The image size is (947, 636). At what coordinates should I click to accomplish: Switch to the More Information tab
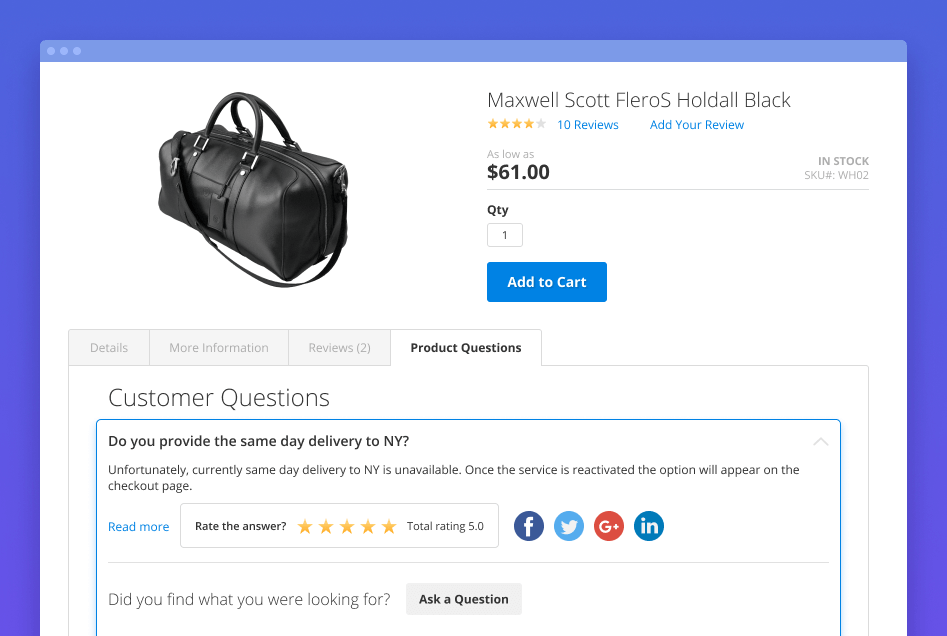click(x=219, y=347)
